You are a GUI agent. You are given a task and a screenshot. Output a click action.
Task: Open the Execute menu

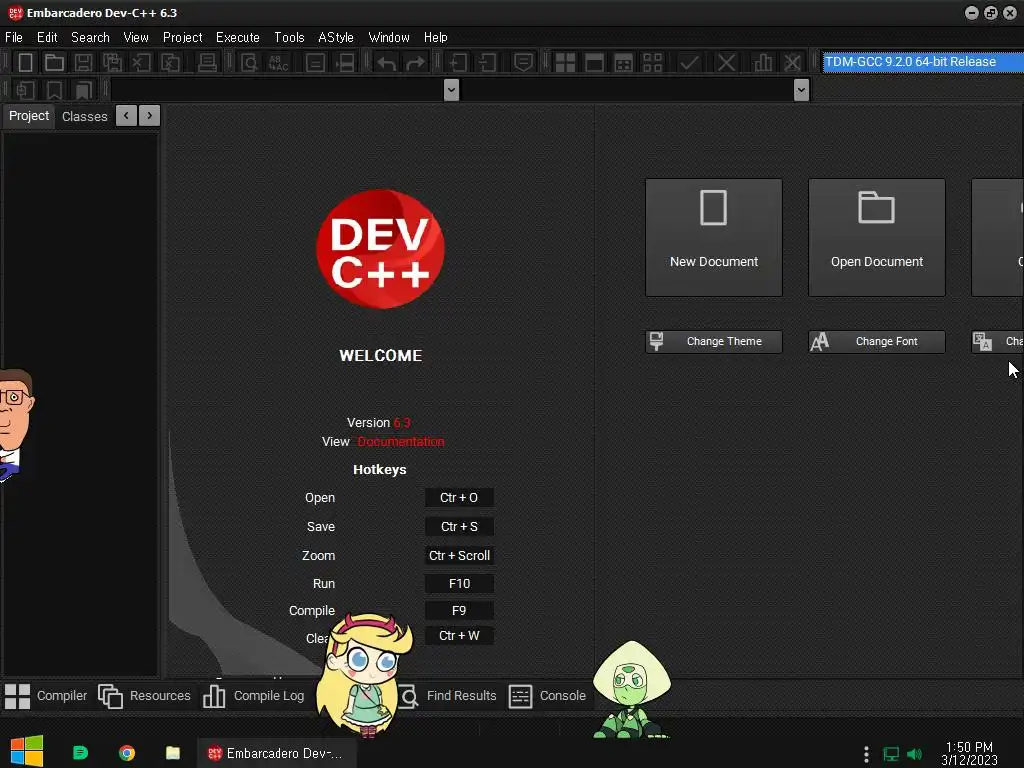(x=238, y=37)
